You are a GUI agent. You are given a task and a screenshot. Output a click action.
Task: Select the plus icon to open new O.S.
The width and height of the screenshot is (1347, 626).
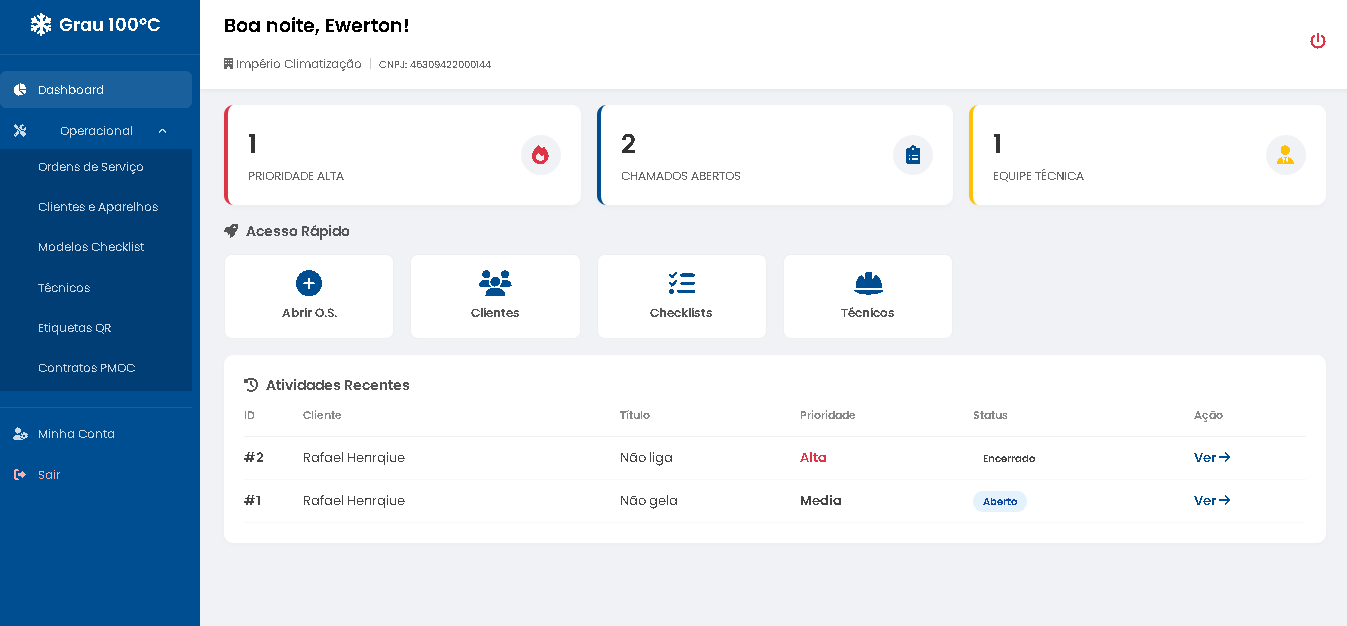click(x=308, y=283)
